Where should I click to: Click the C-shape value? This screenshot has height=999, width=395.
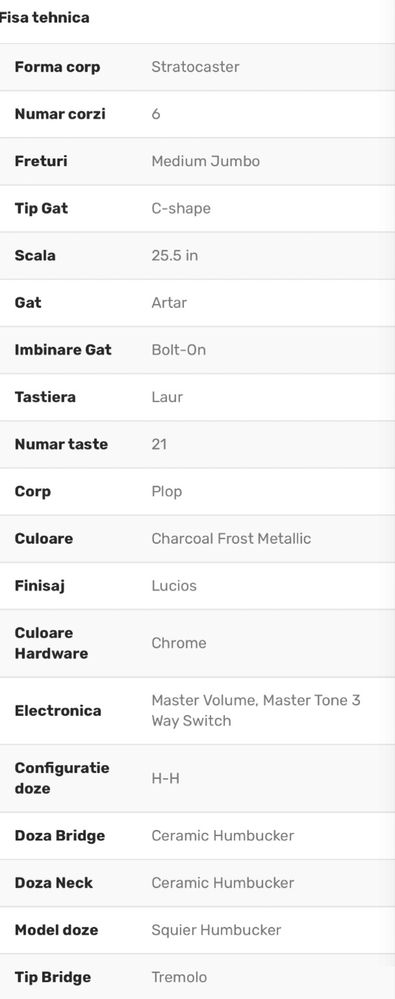tap(181, 208)
